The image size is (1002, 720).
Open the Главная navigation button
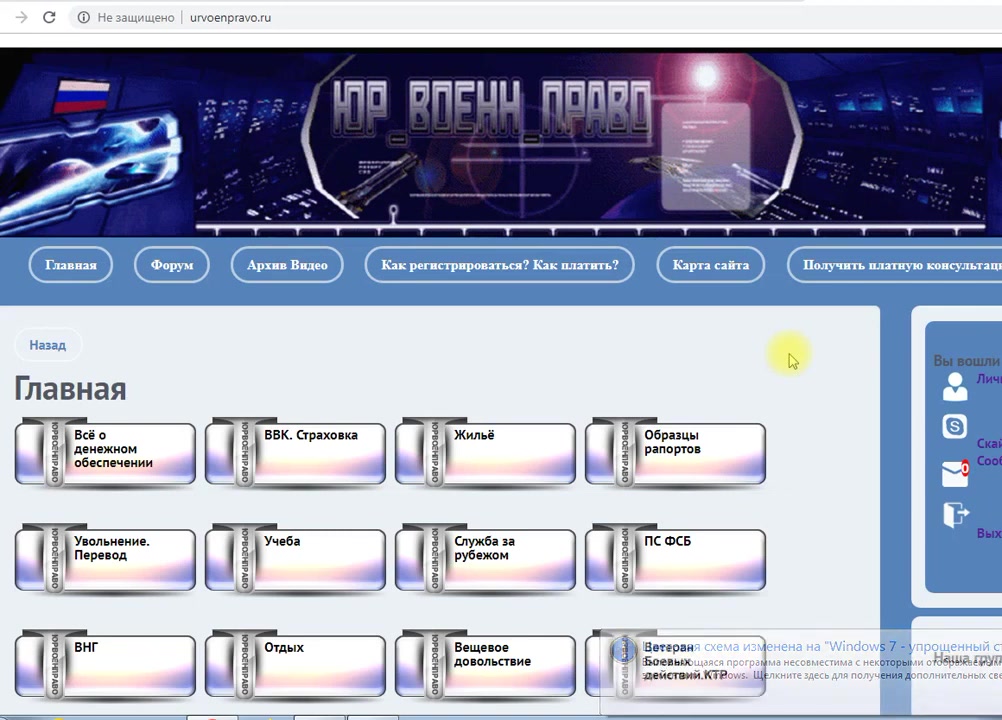70,264
